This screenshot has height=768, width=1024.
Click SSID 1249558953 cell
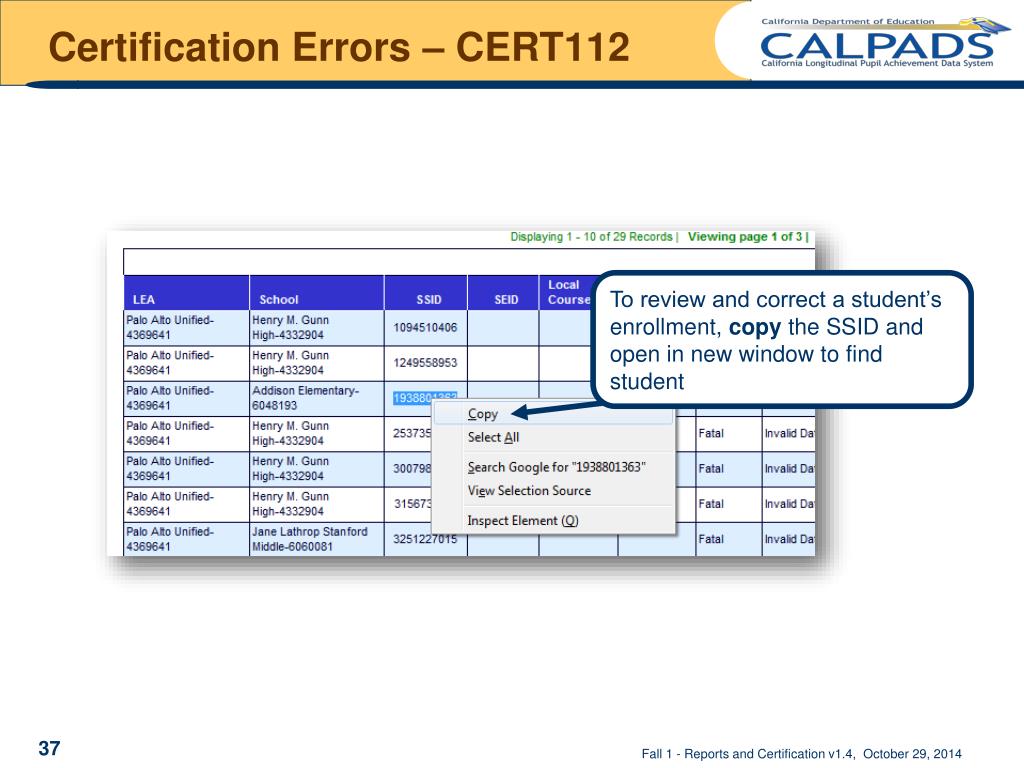click(x=426, y=363)
